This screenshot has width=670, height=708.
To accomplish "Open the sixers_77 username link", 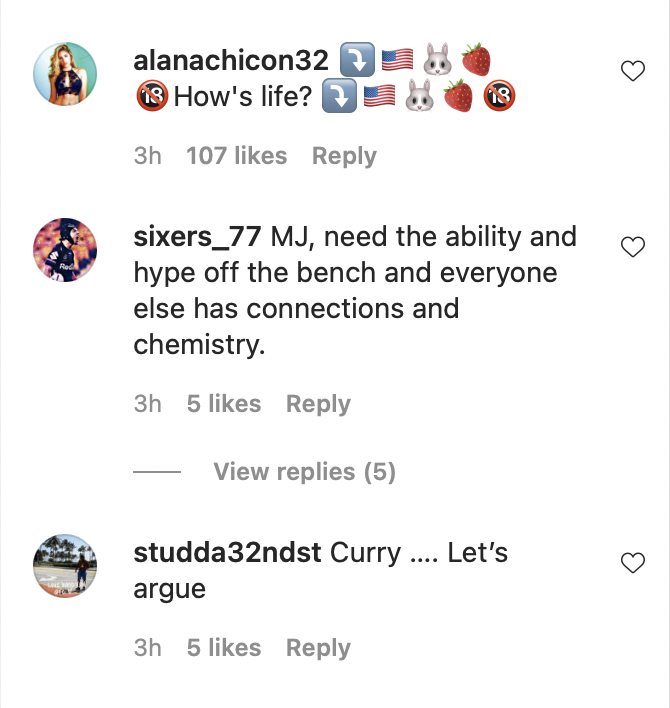I will 197,237.
